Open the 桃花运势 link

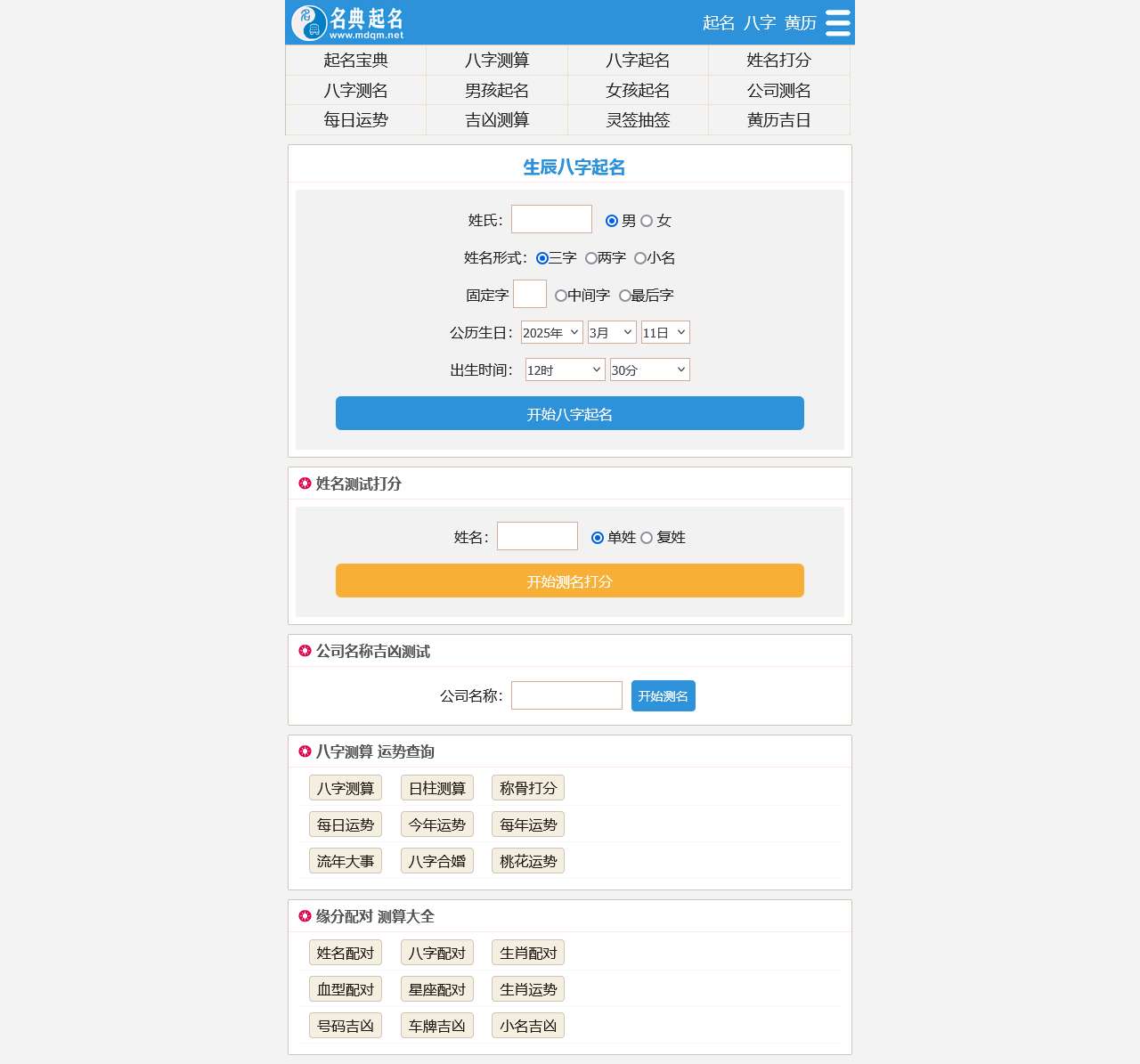pyautogui.click(x=528, y=861)
